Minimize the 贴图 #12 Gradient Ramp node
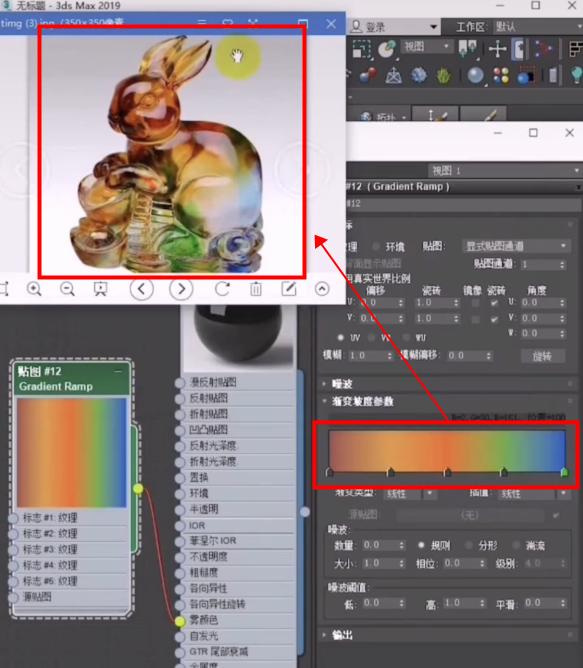 pyautogui.click(x=118, y=371)
